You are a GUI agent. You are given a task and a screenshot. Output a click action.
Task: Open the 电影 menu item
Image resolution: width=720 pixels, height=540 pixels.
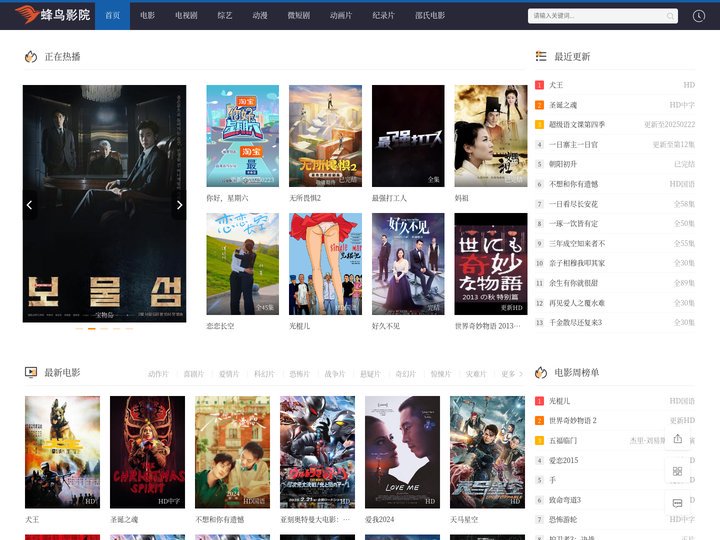coord(147,16)
